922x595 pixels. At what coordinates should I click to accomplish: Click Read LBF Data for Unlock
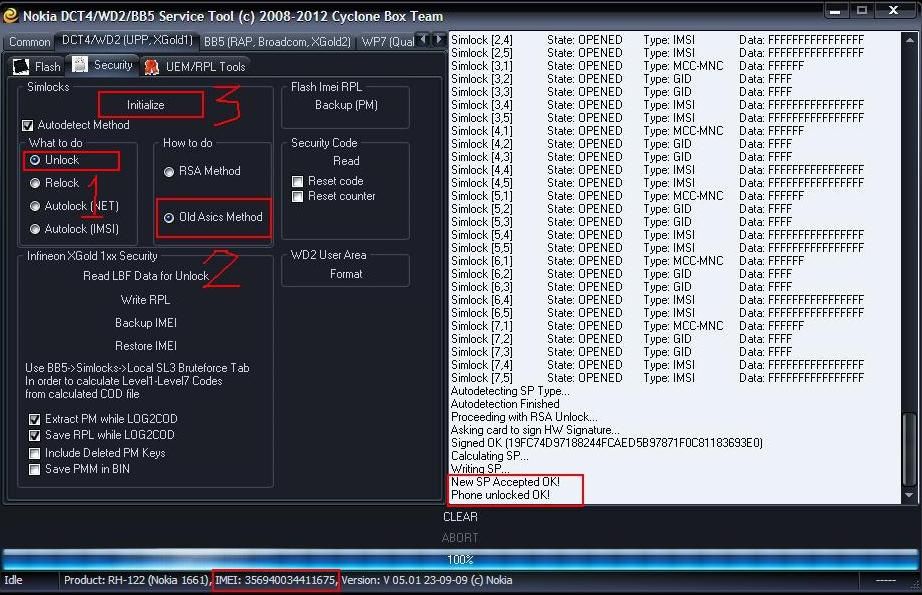click(146, 276)
